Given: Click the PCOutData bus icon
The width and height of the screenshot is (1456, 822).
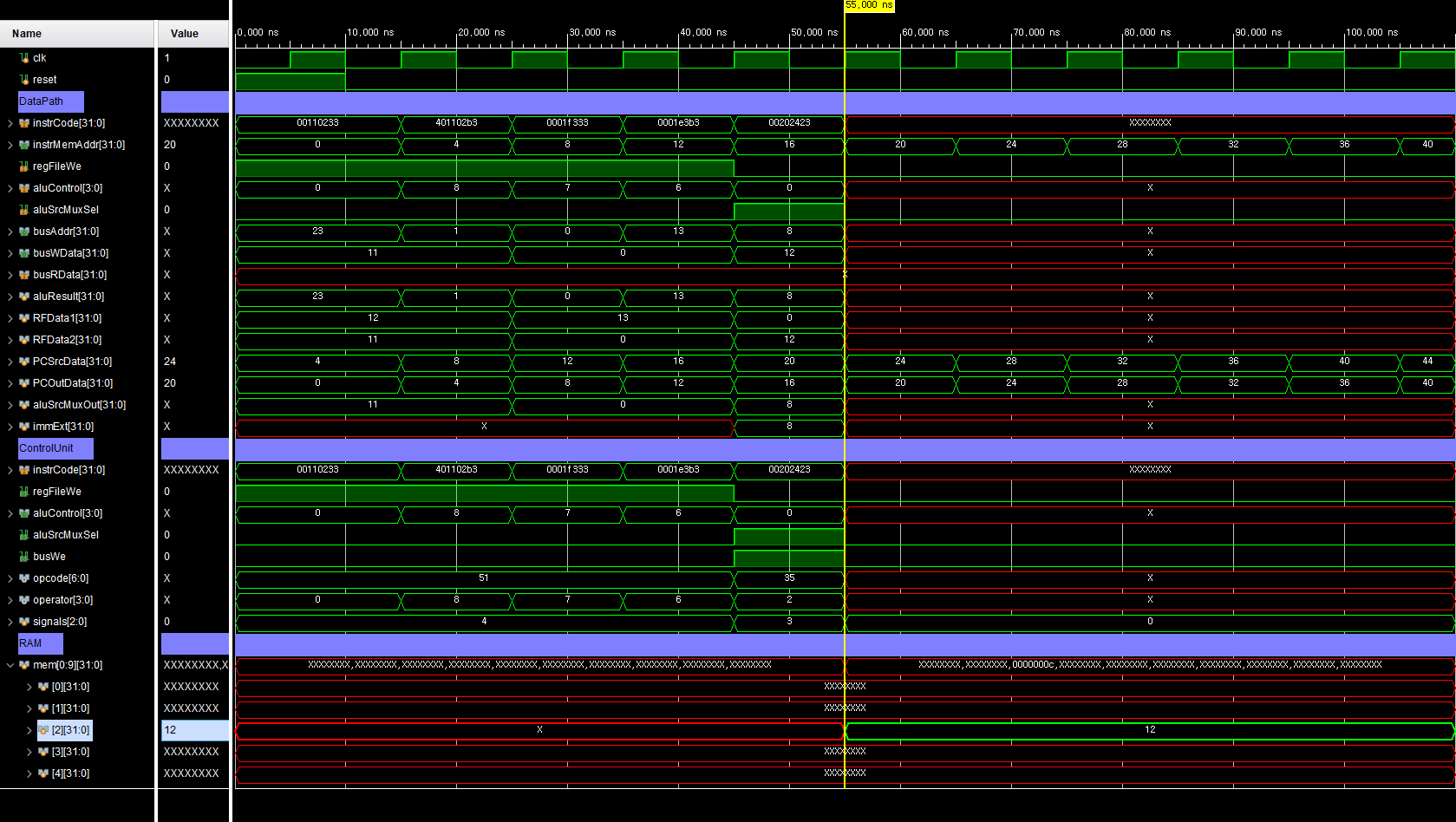Looking at the screenshot, I should [24, 383].
